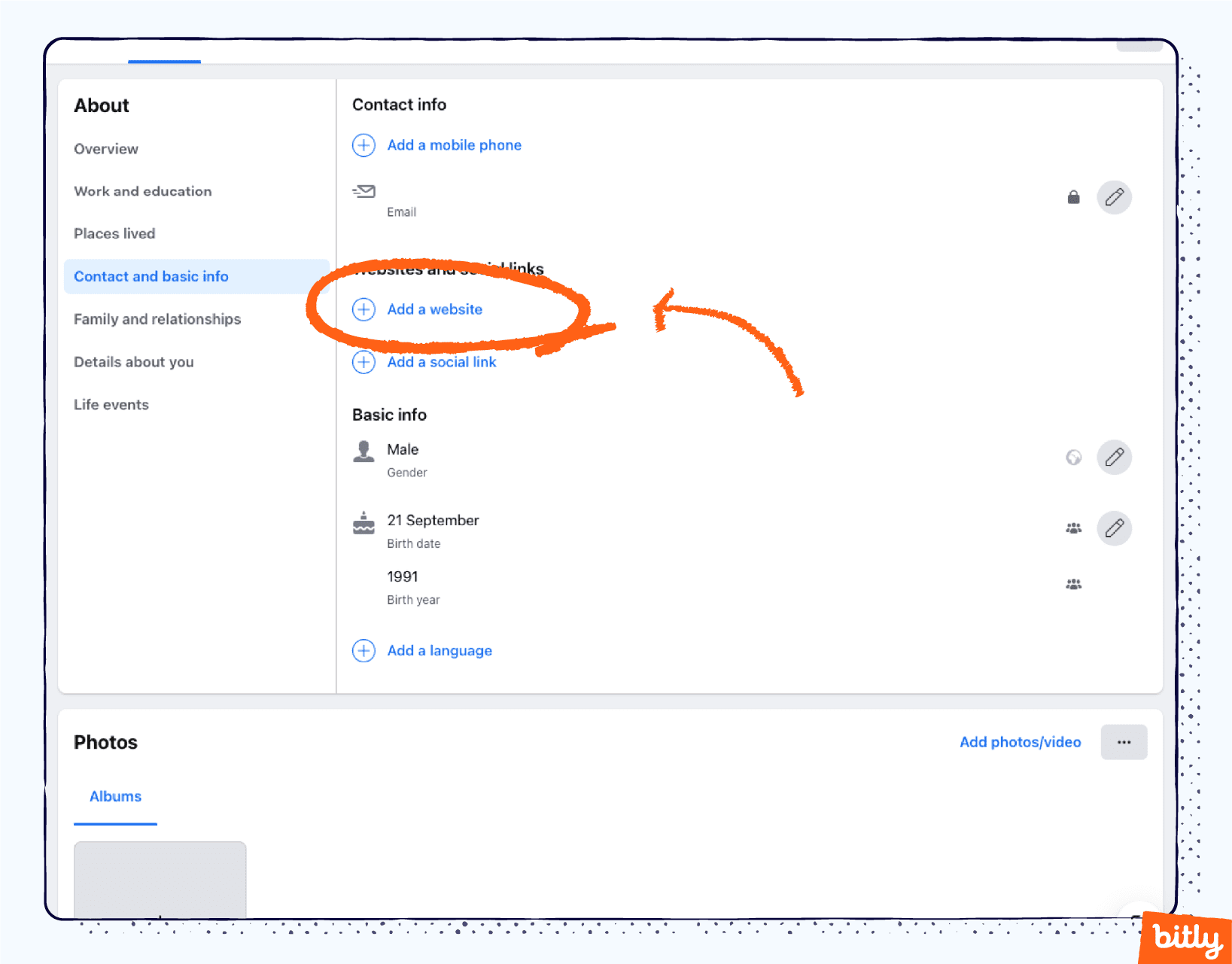Open the globe audience selector for Gender

[x=1073, y=457]
